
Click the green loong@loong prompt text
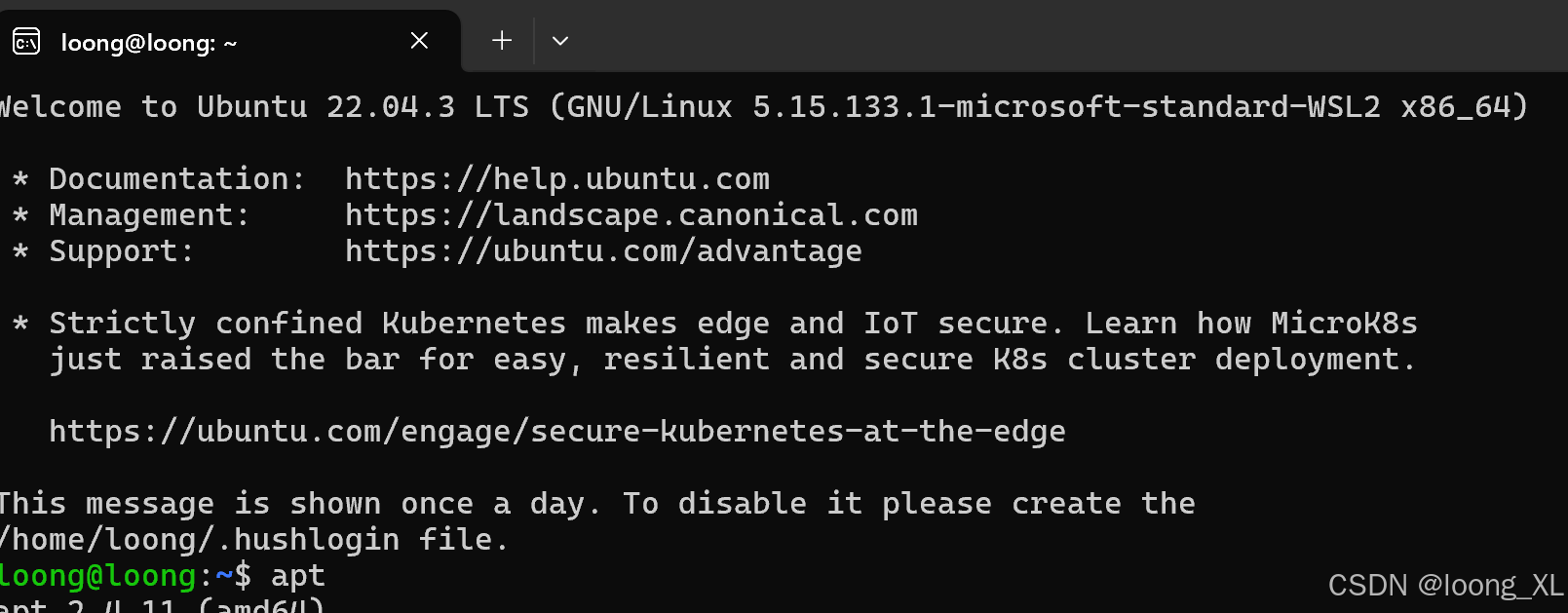coord(97,576)
